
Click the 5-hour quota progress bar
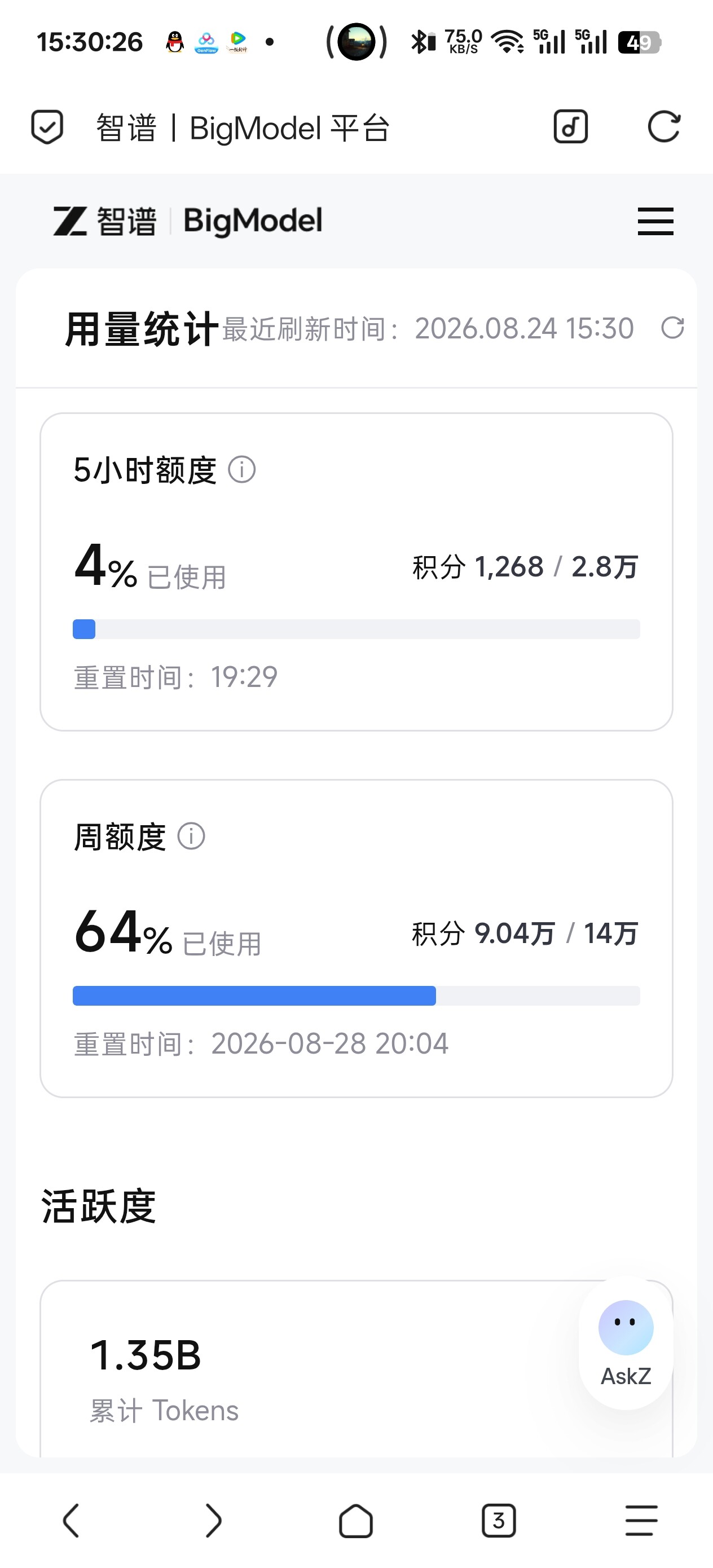(356, 629)
